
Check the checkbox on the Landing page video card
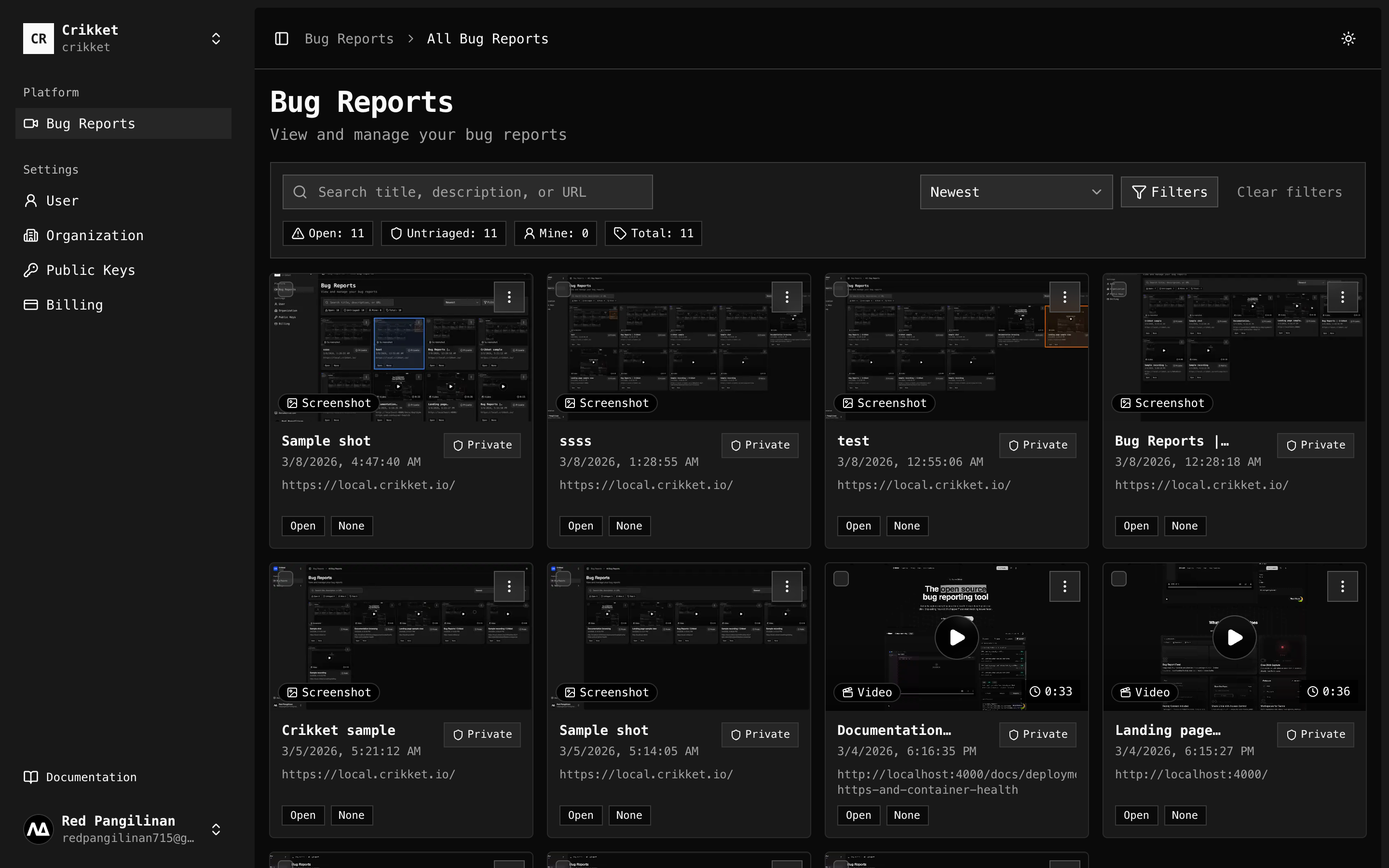1118,579
